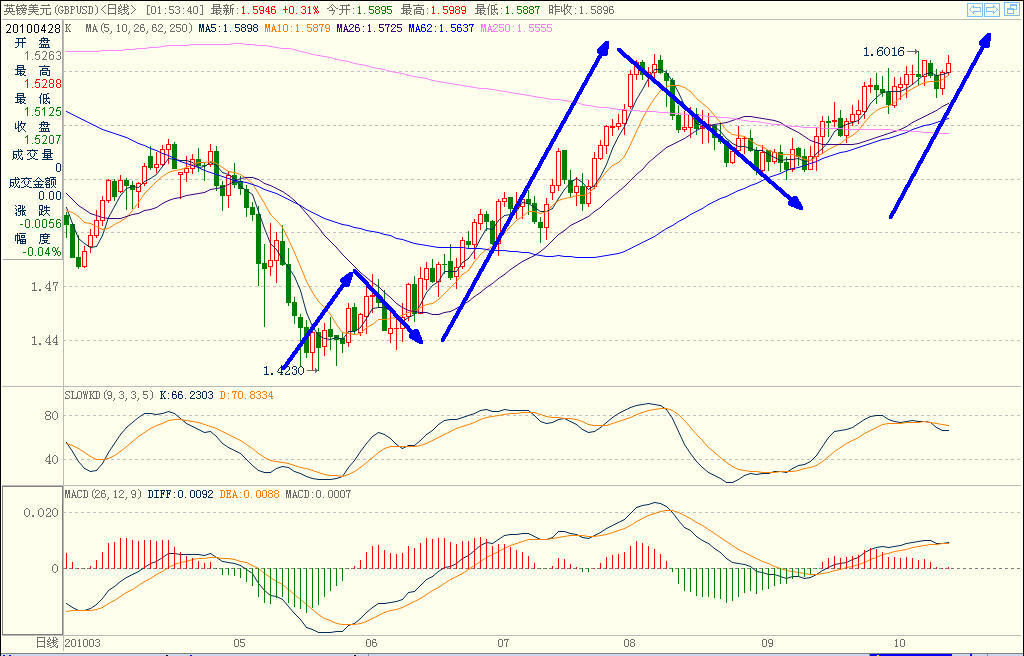Click the +0.31% change value

pos(302,10)
